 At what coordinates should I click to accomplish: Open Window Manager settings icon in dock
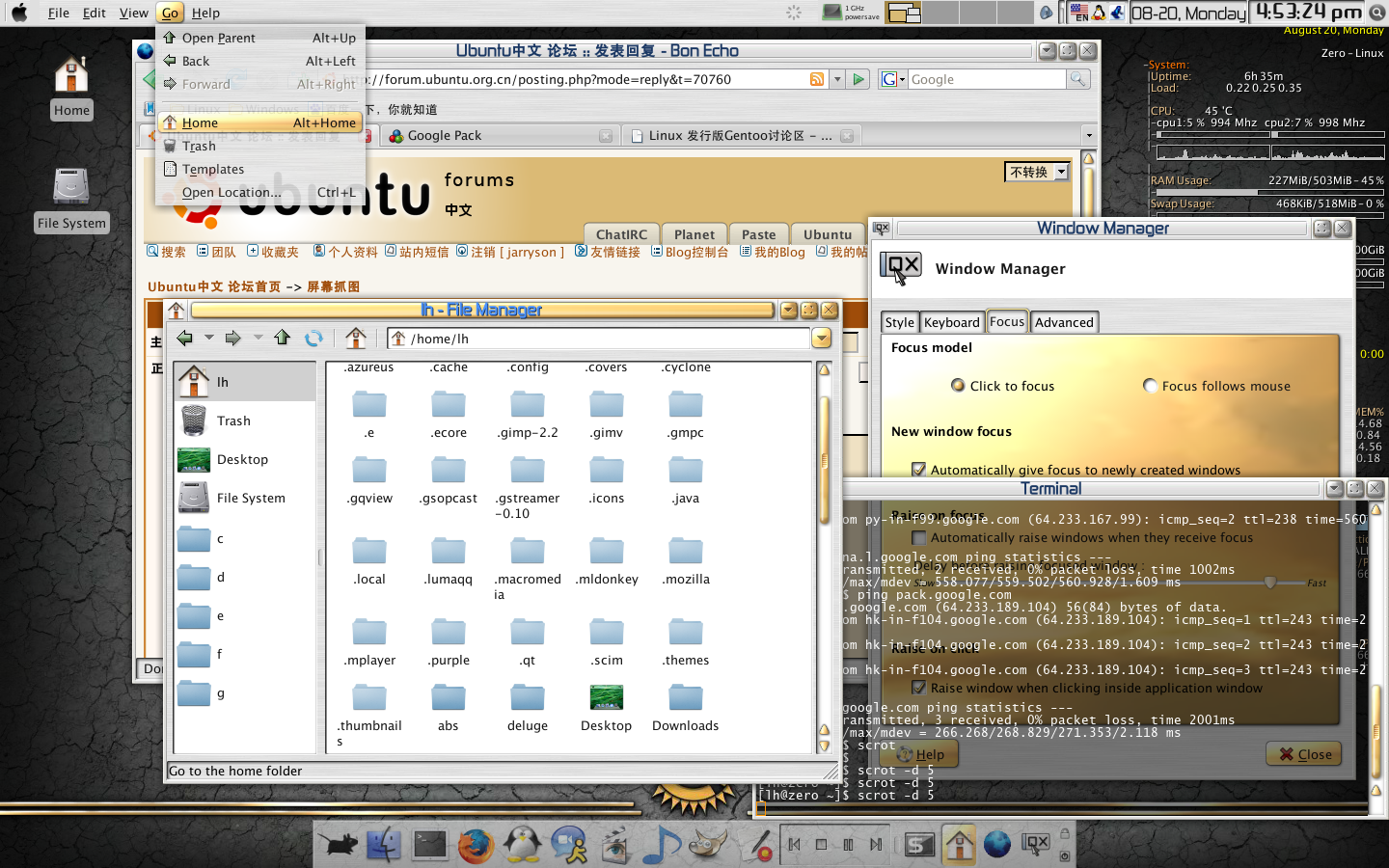click(1035, 845)
